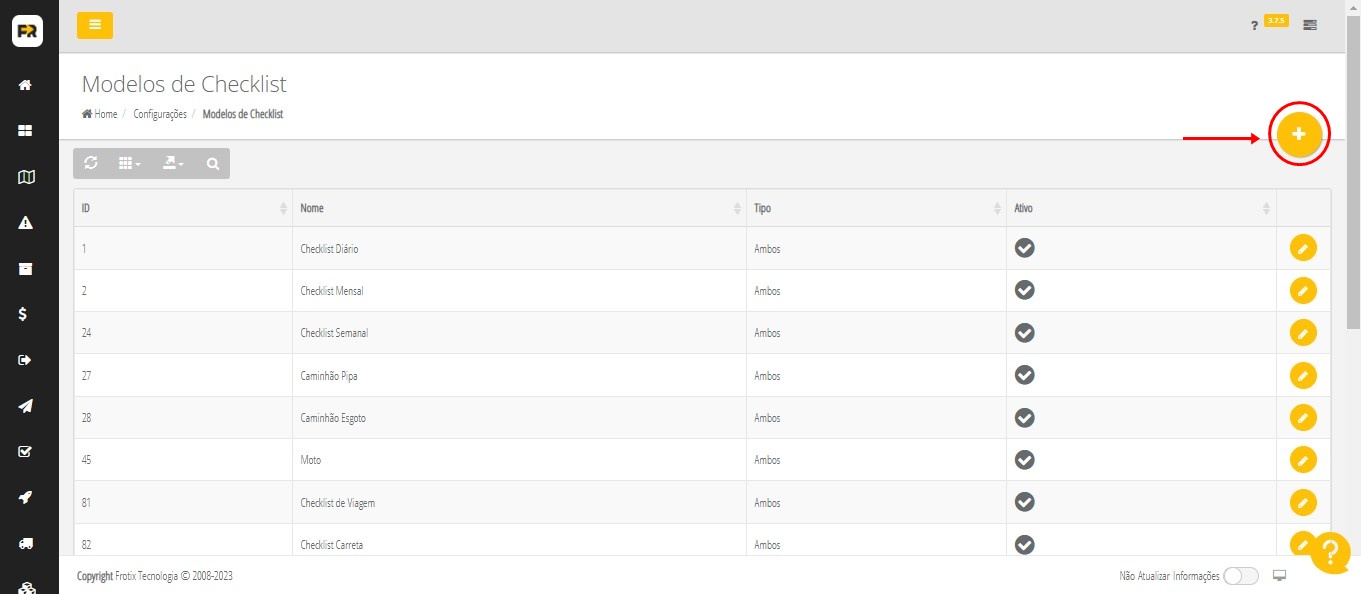
Task: Click the round help question mark bubble
Action: (x=1329, y=552)
